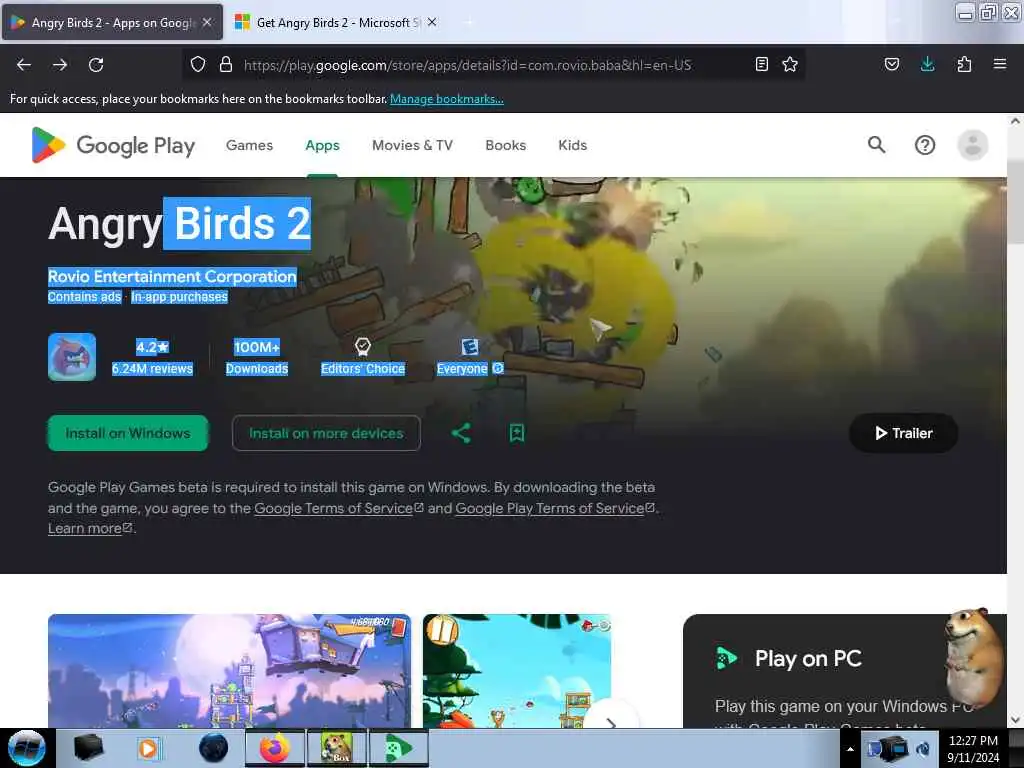The height and width of the screenshot is (768, 1024).
Task: Close the Google Play browser tab
Action: 207,22
